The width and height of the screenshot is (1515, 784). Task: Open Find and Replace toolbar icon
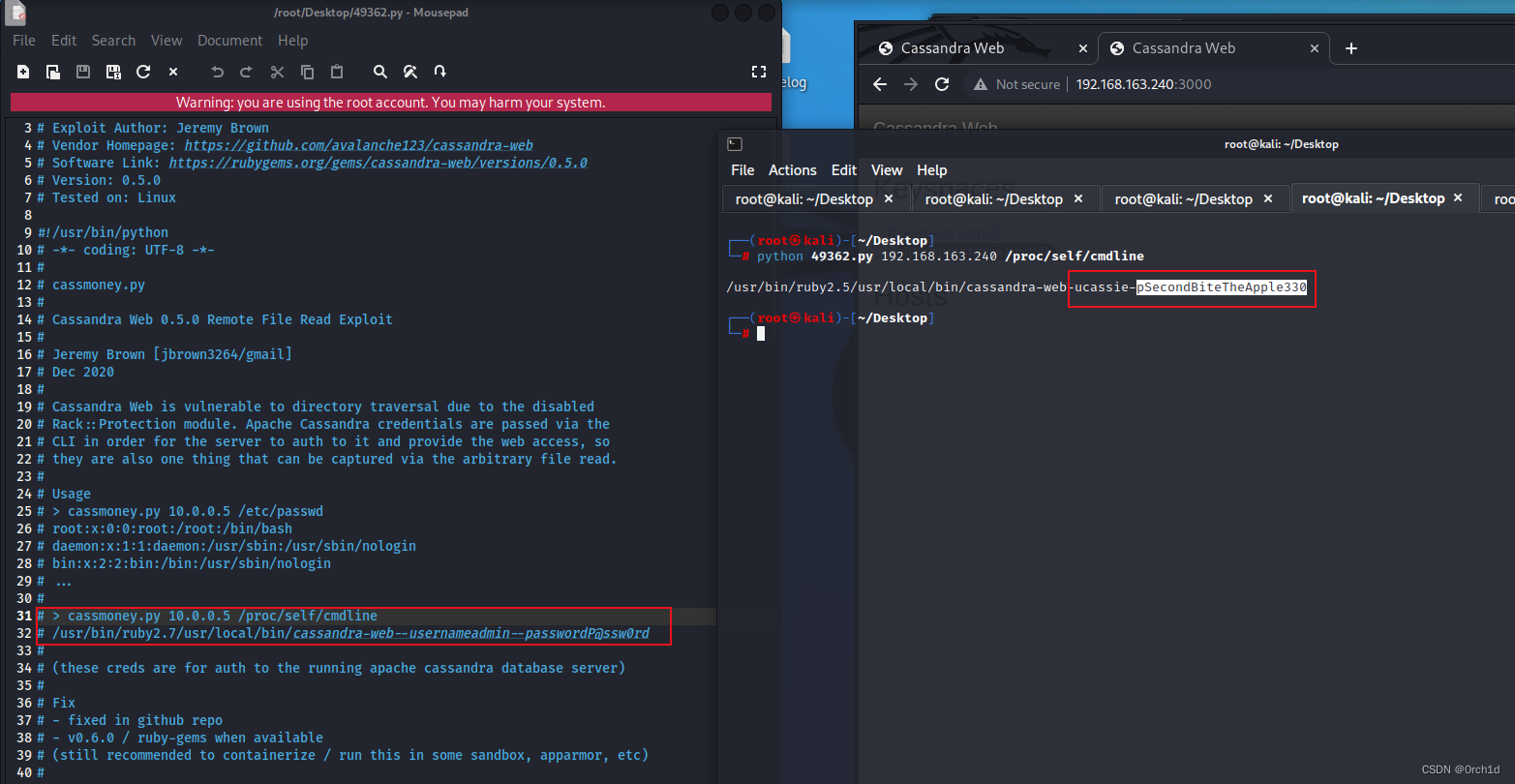[410, 72]
